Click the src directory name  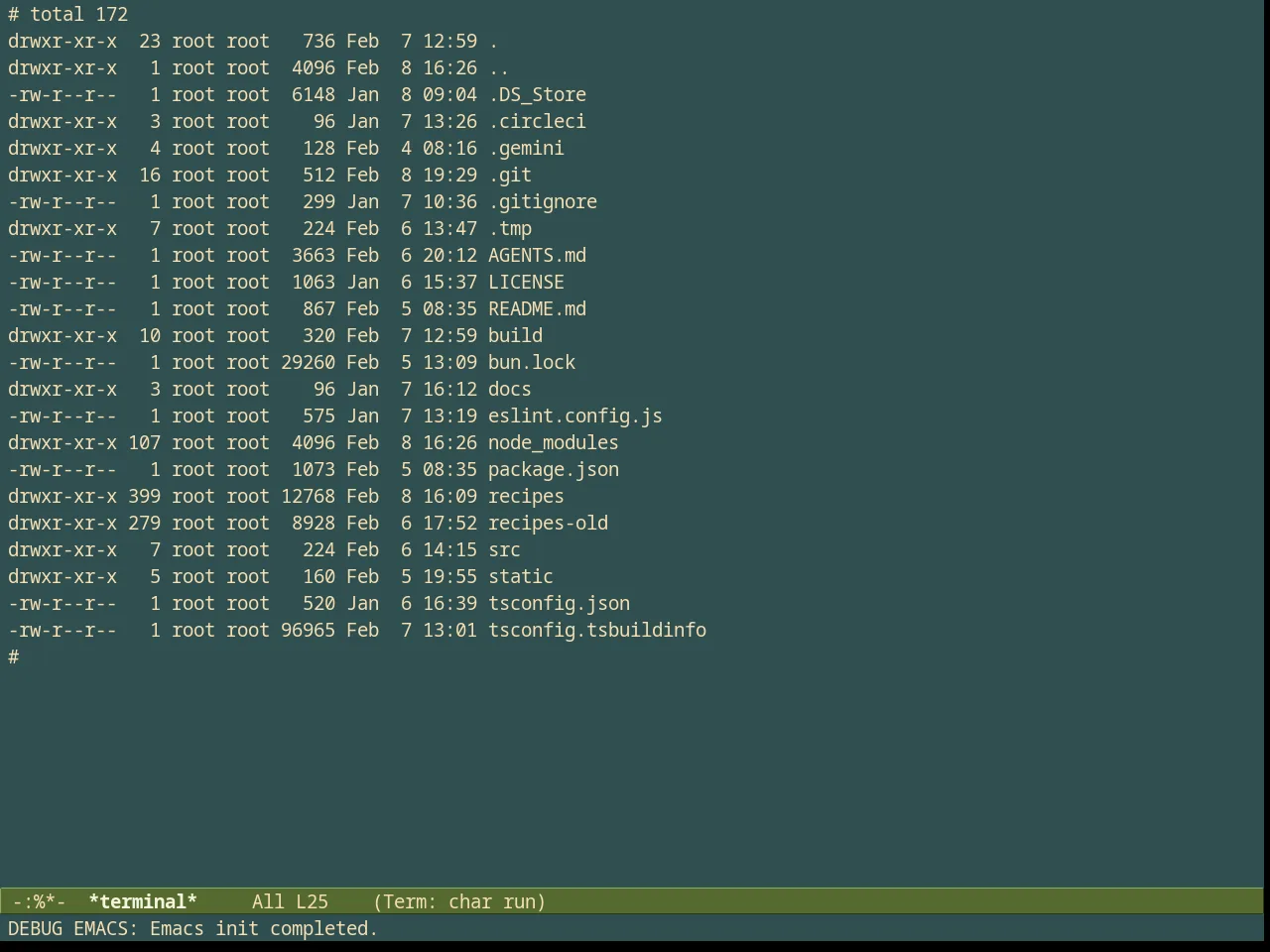tap(504, 549)
